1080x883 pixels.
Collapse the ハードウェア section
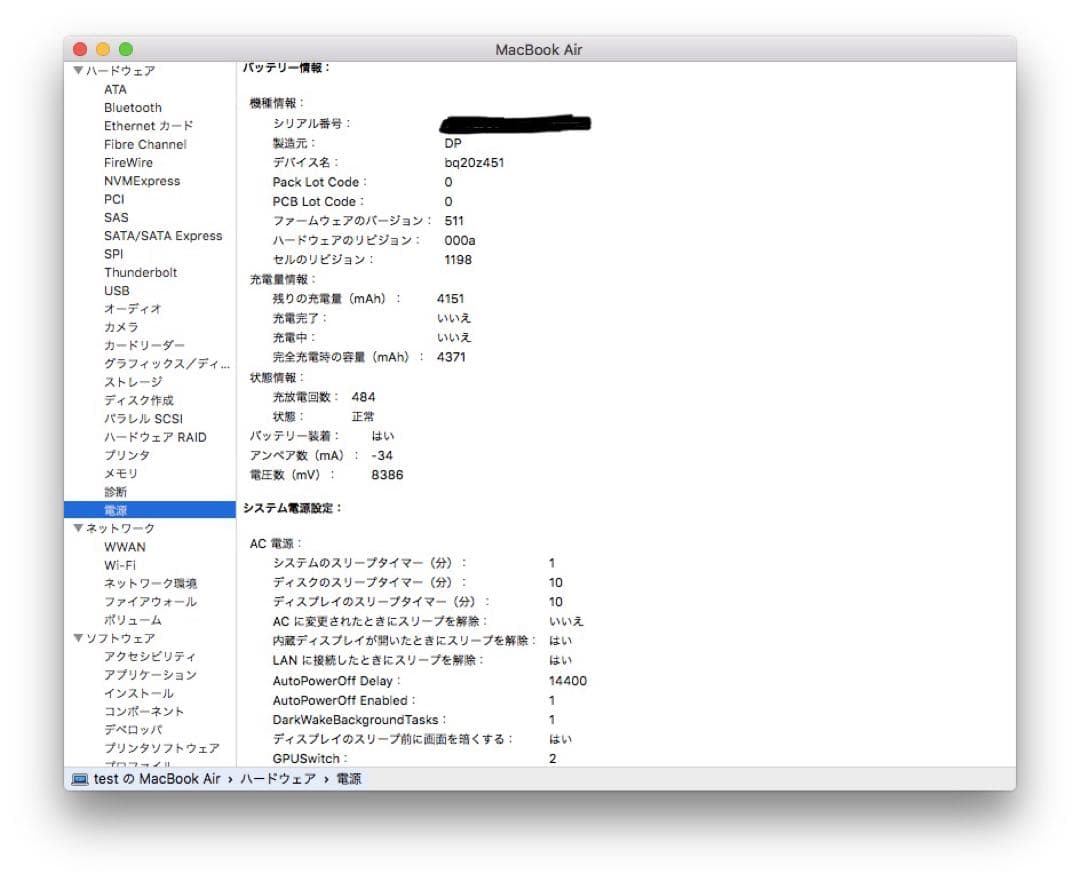pyautogui.click(x=78, y=70)
